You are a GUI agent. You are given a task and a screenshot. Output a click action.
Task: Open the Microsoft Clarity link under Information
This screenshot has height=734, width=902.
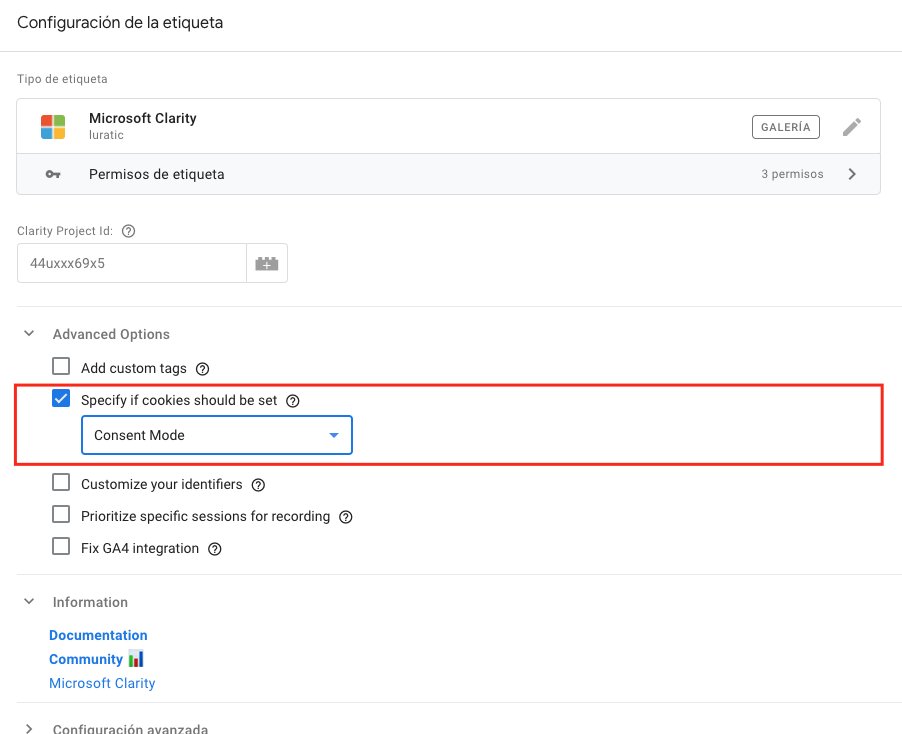point(102,683)
